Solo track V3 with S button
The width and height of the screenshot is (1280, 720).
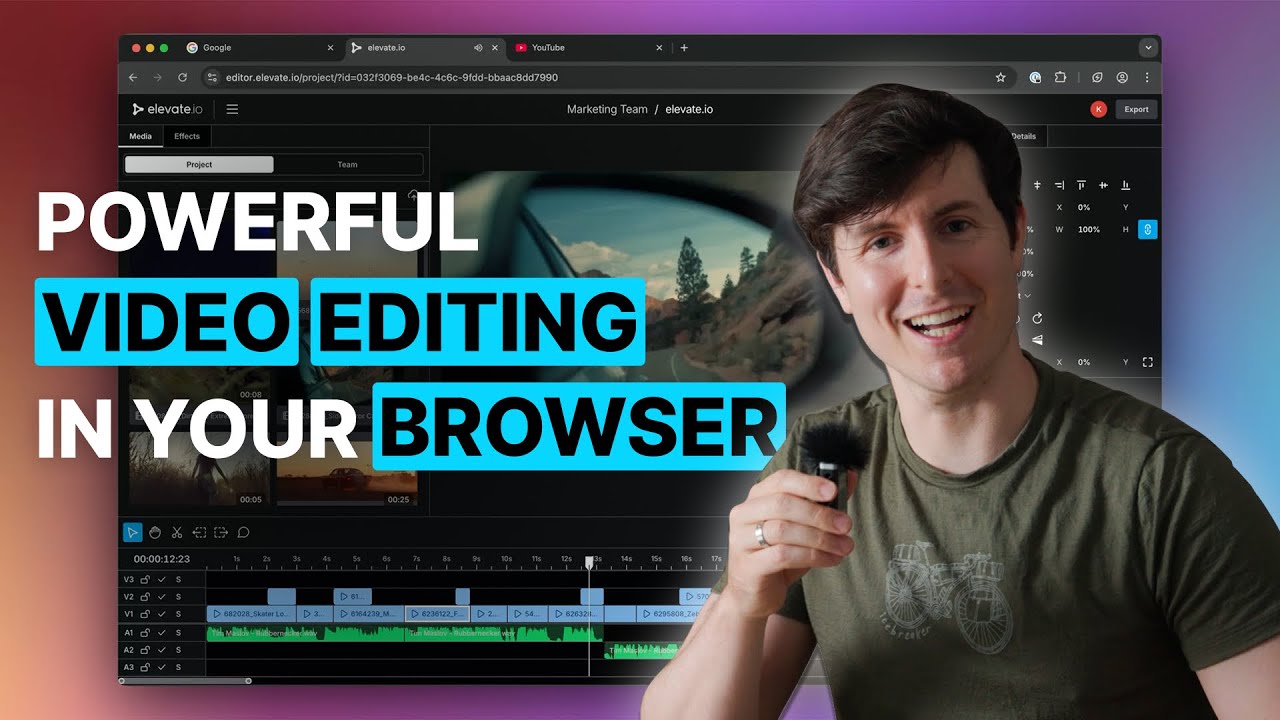179,579
